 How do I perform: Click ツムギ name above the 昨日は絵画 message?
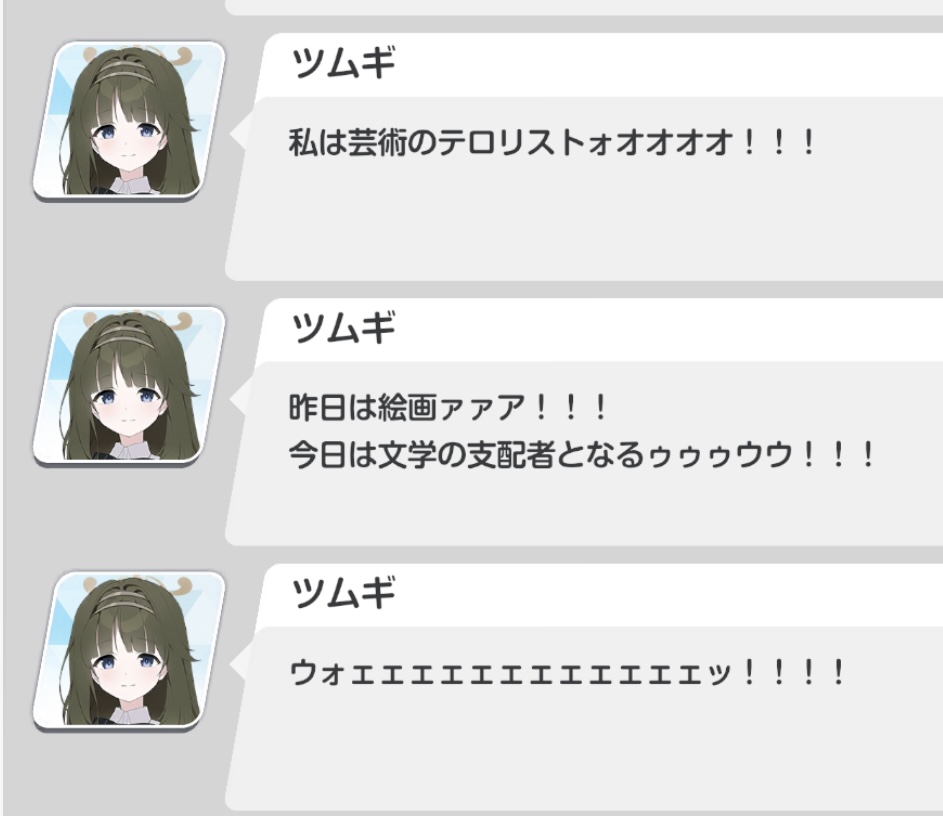343,328
